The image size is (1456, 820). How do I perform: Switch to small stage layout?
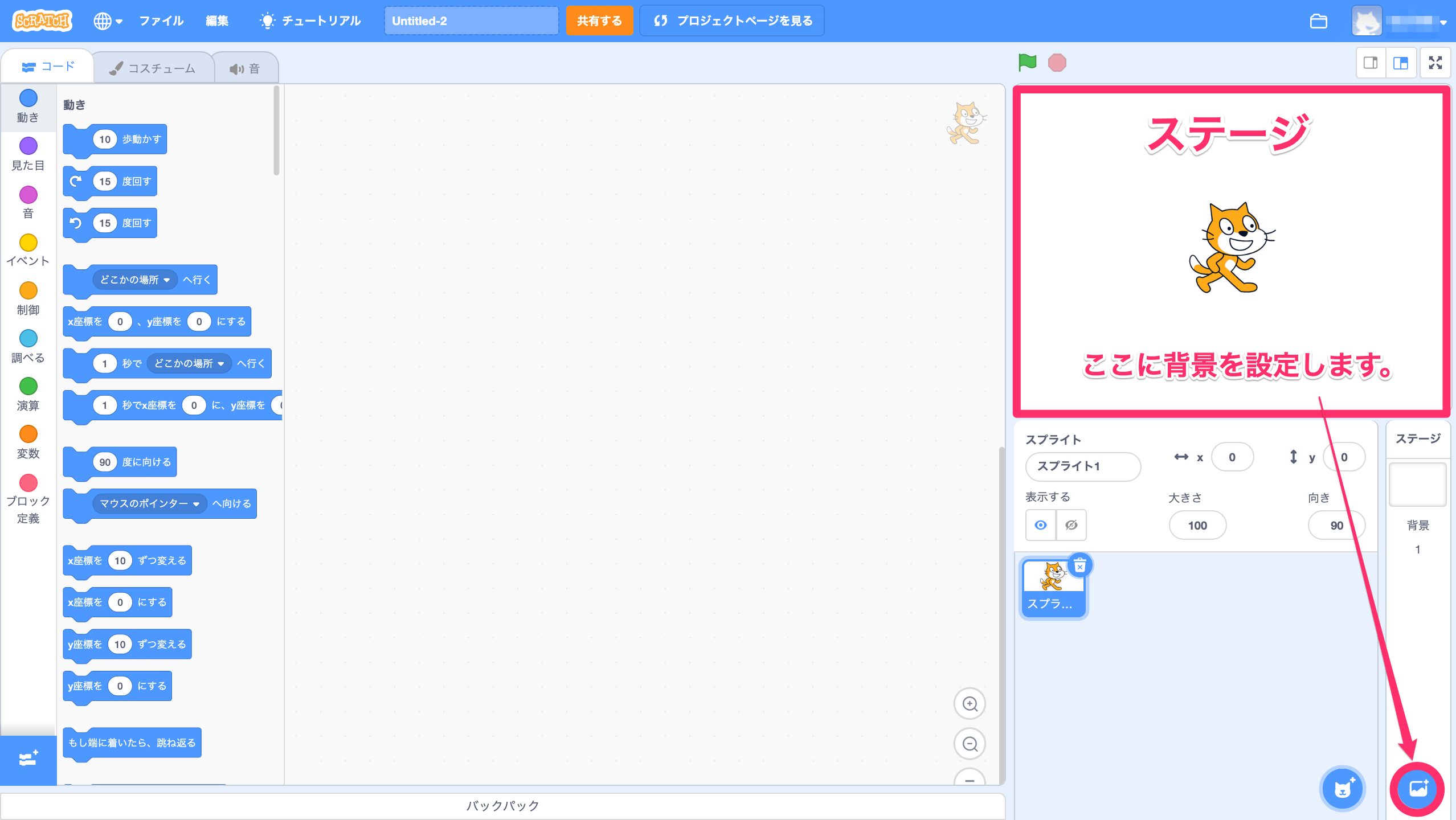1371,63
